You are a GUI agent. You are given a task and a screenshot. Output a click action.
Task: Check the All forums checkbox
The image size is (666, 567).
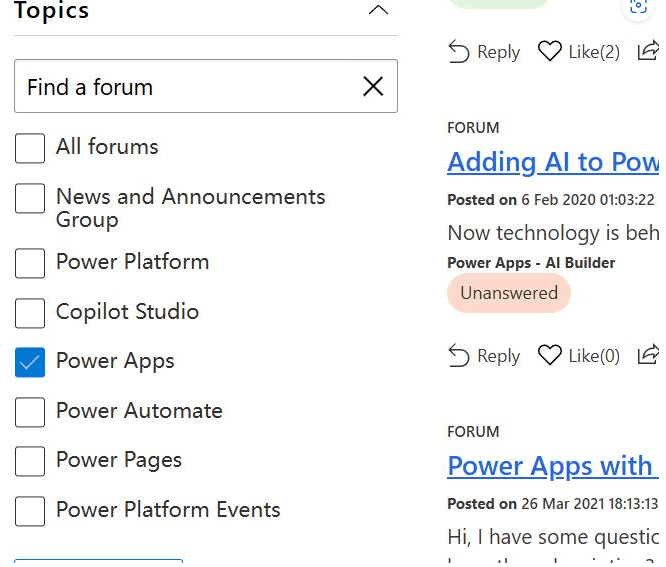point(30,148)
